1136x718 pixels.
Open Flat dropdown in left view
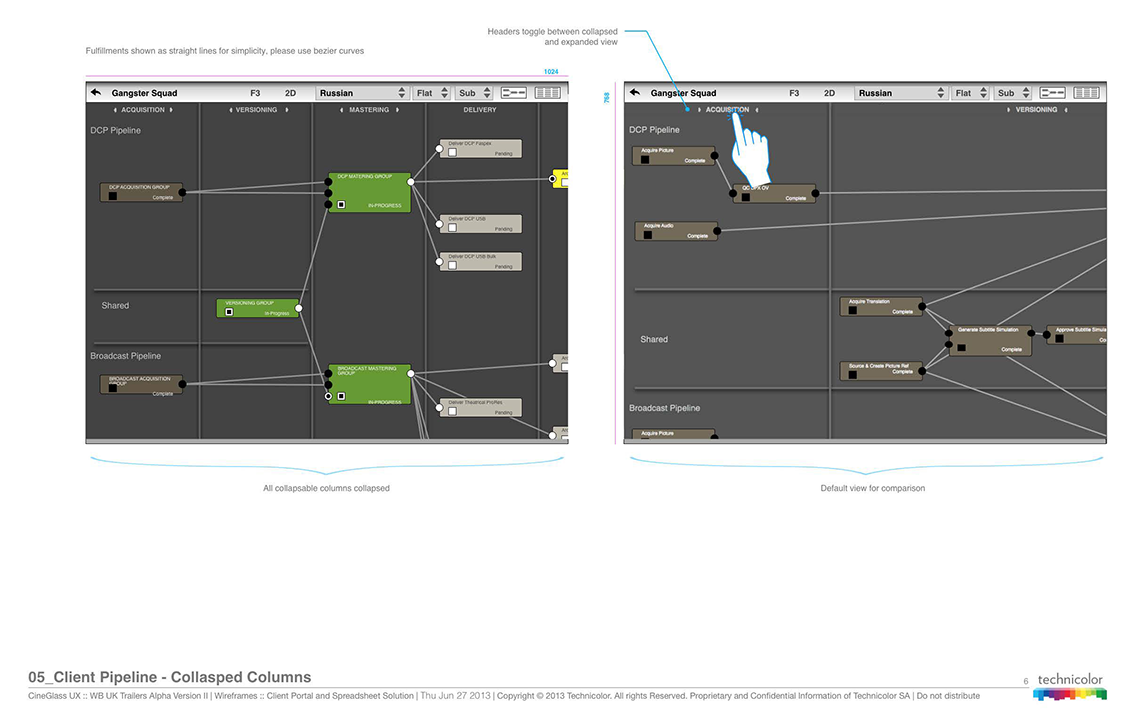tap(432, 93)
